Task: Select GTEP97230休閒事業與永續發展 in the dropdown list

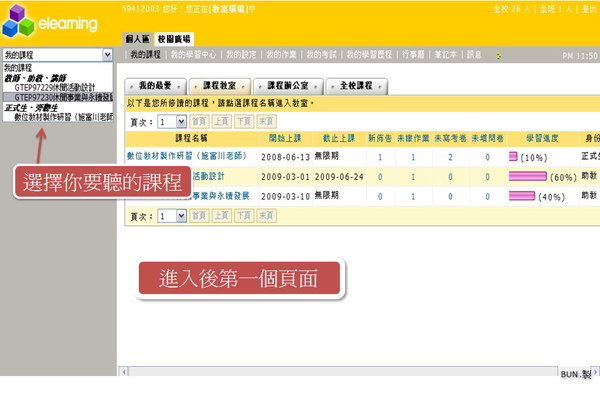Action: (x=57, y=97)
